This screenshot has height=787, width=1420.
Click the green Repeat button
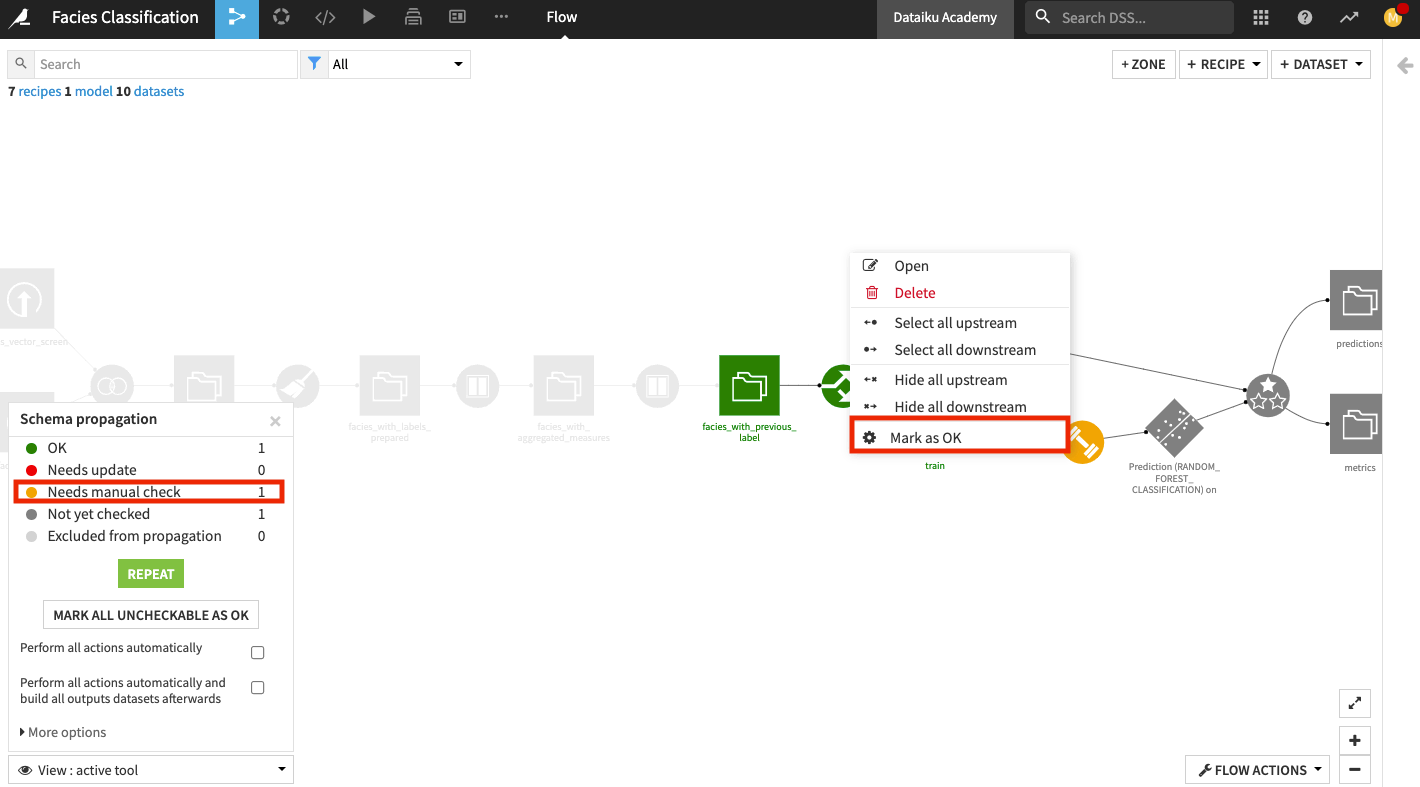(x=151, y=574)
